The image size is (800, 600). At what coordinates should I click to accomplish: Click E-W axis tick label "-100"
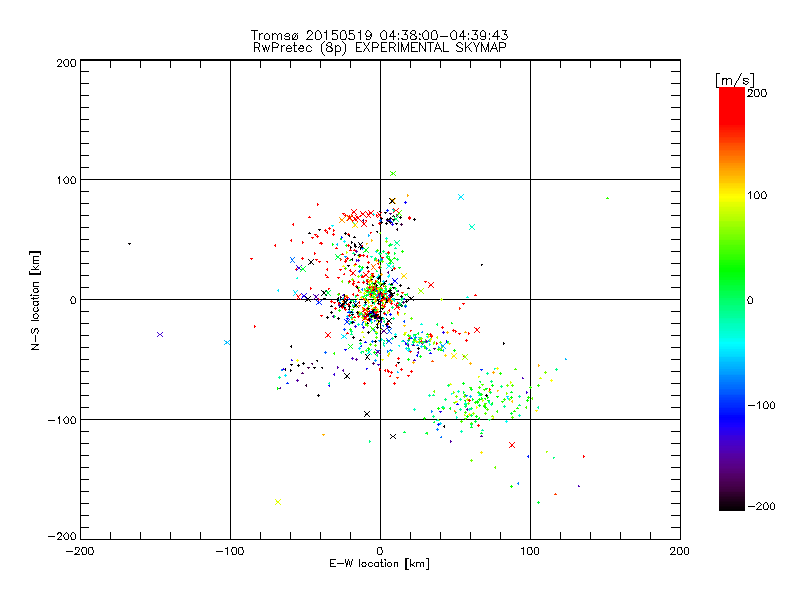pos(230,552)
